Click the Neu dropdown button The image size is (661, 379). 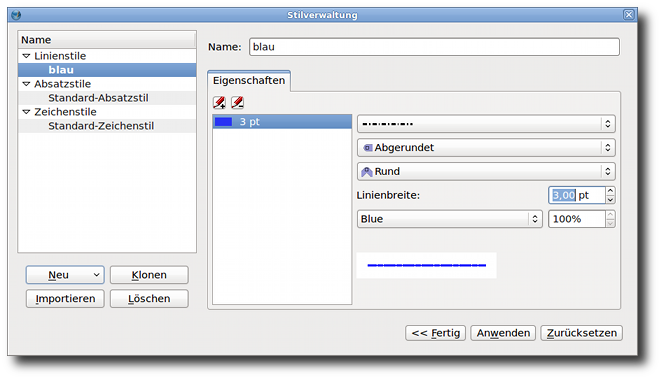pyautogui.click(x=65, y=275)
